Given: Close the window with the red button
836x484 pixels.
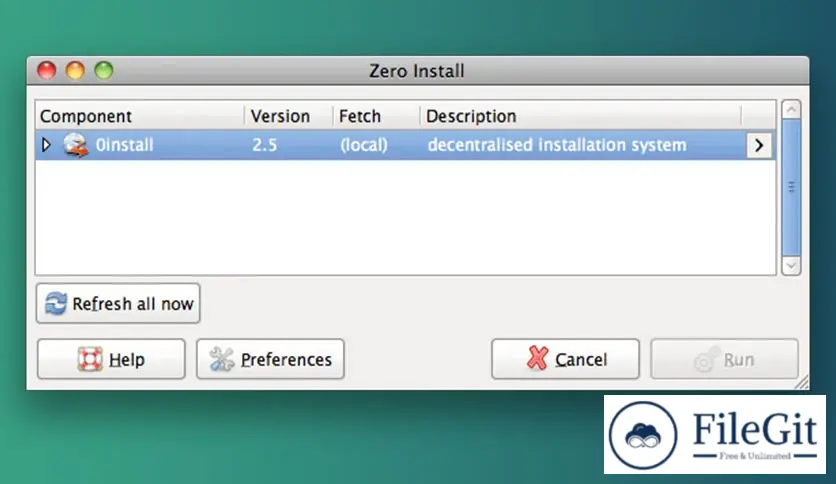Looking at the screenshot, I should click(47, 70).
